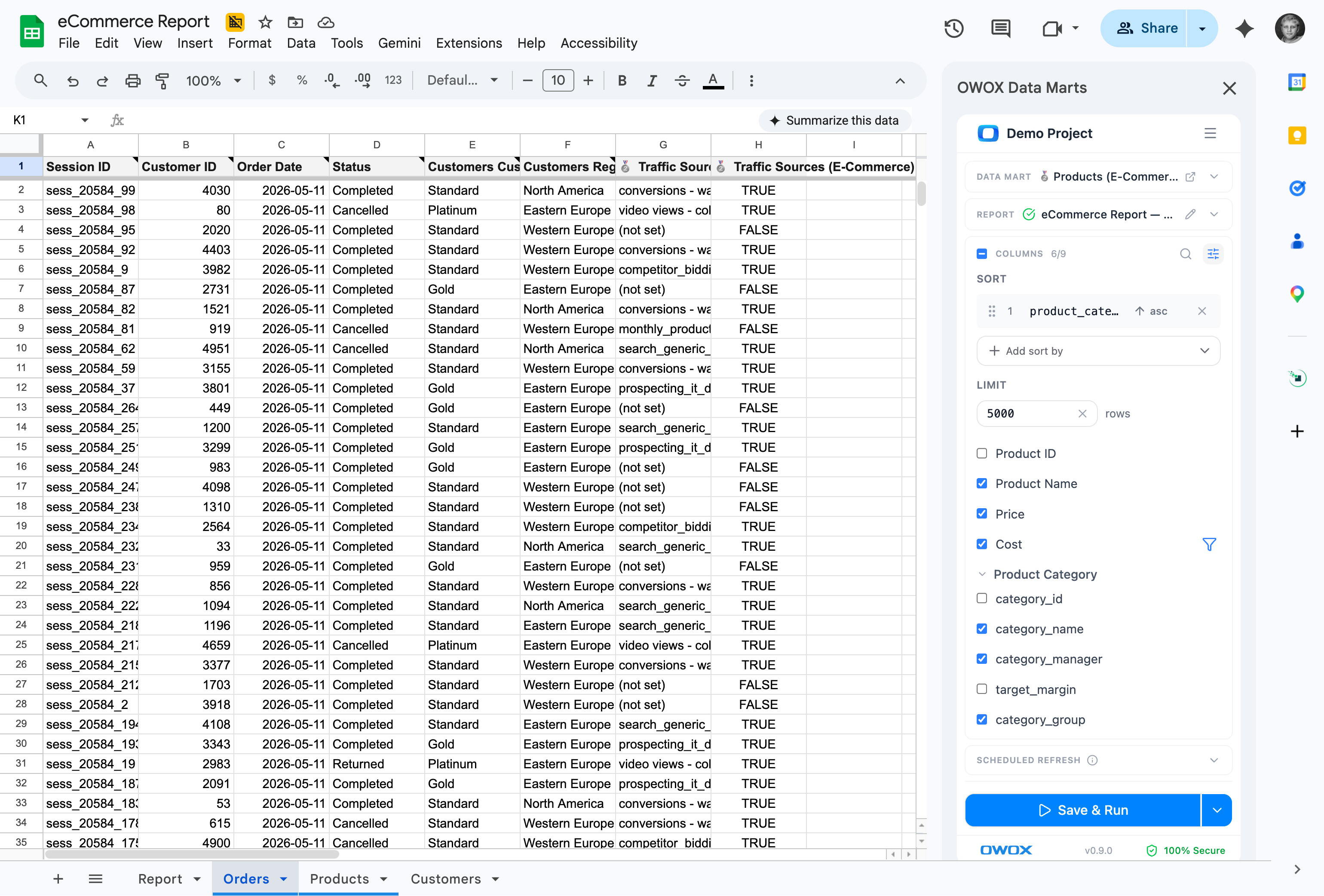Switch to the Products sheet tab

tap(348, 879)
